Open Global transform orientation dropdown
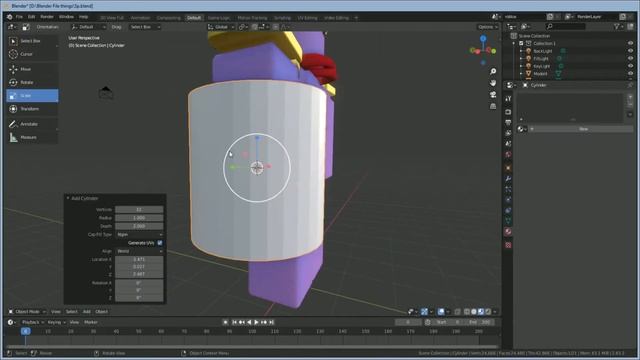The width and height of the screenshot is (640, 360). (x=221, y=27)
